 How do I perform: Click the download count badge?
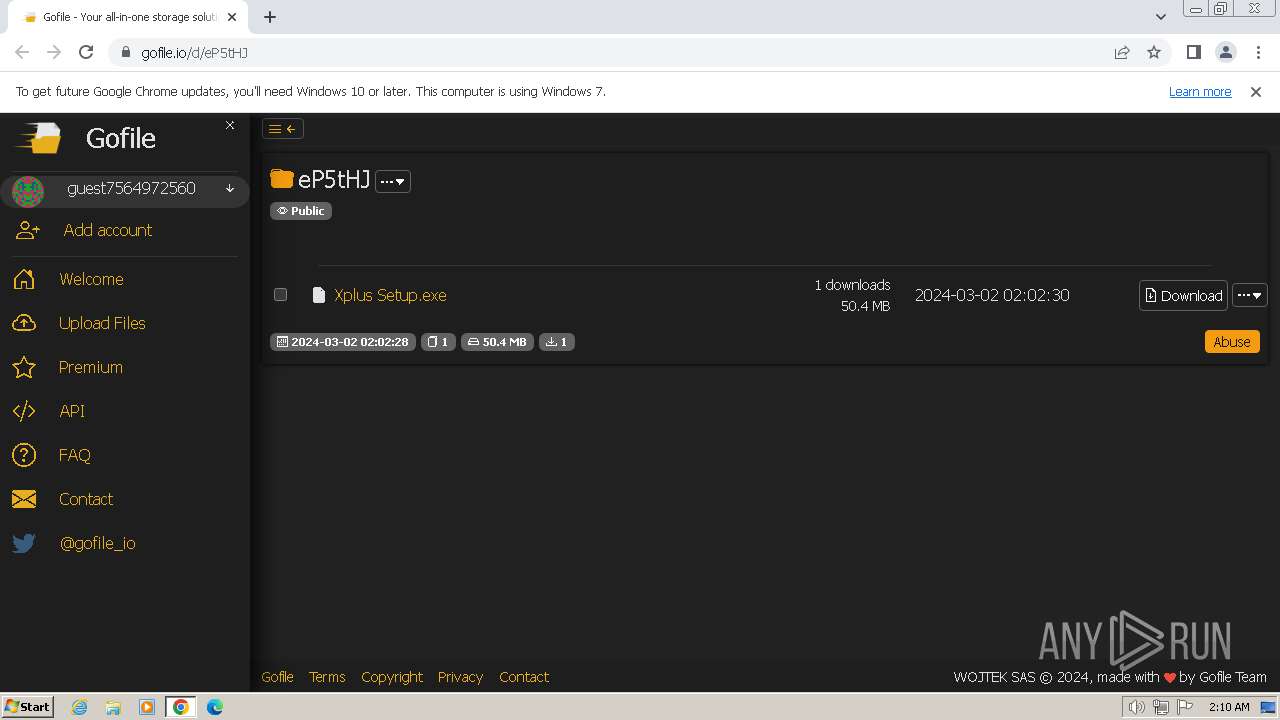coord(557,342)
